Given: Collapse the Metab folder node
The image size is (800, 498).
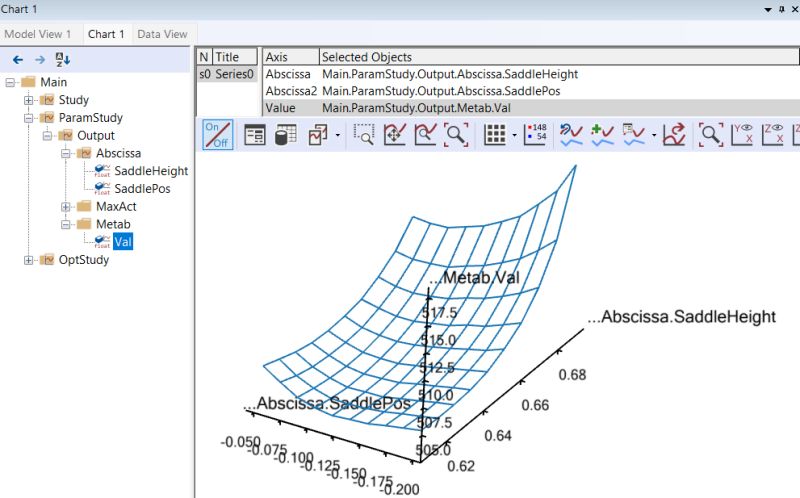Looking at the screenshot, I should [x=65, y=225].
